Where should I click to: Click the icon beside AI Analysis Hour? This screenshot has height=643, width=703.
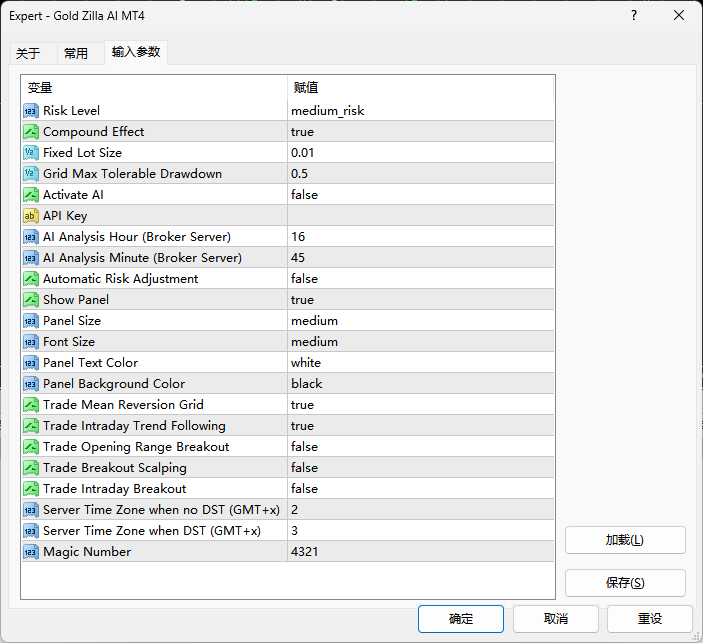(x=31, y=237)
